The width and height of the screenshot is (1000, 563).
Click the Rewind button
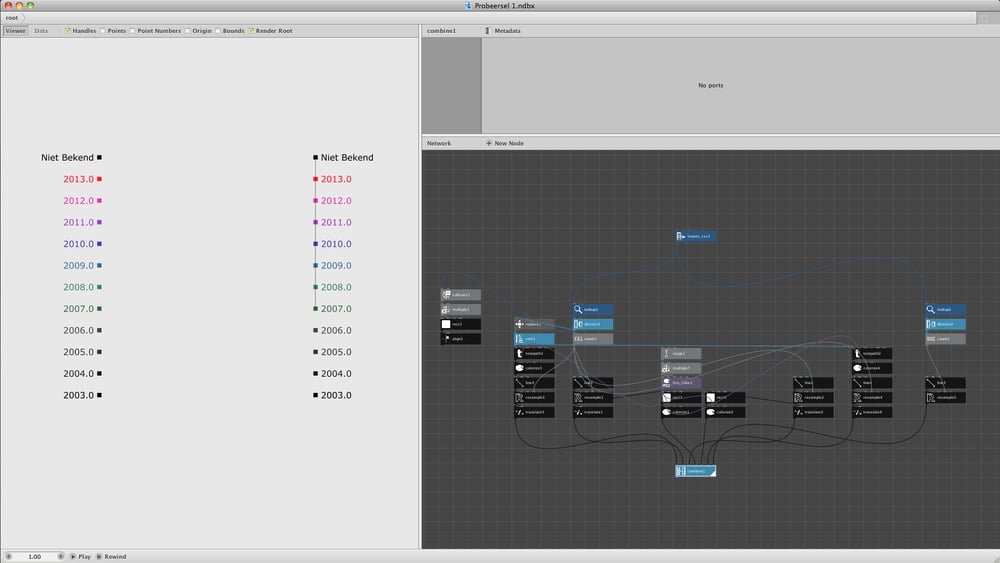coord(111,557)
